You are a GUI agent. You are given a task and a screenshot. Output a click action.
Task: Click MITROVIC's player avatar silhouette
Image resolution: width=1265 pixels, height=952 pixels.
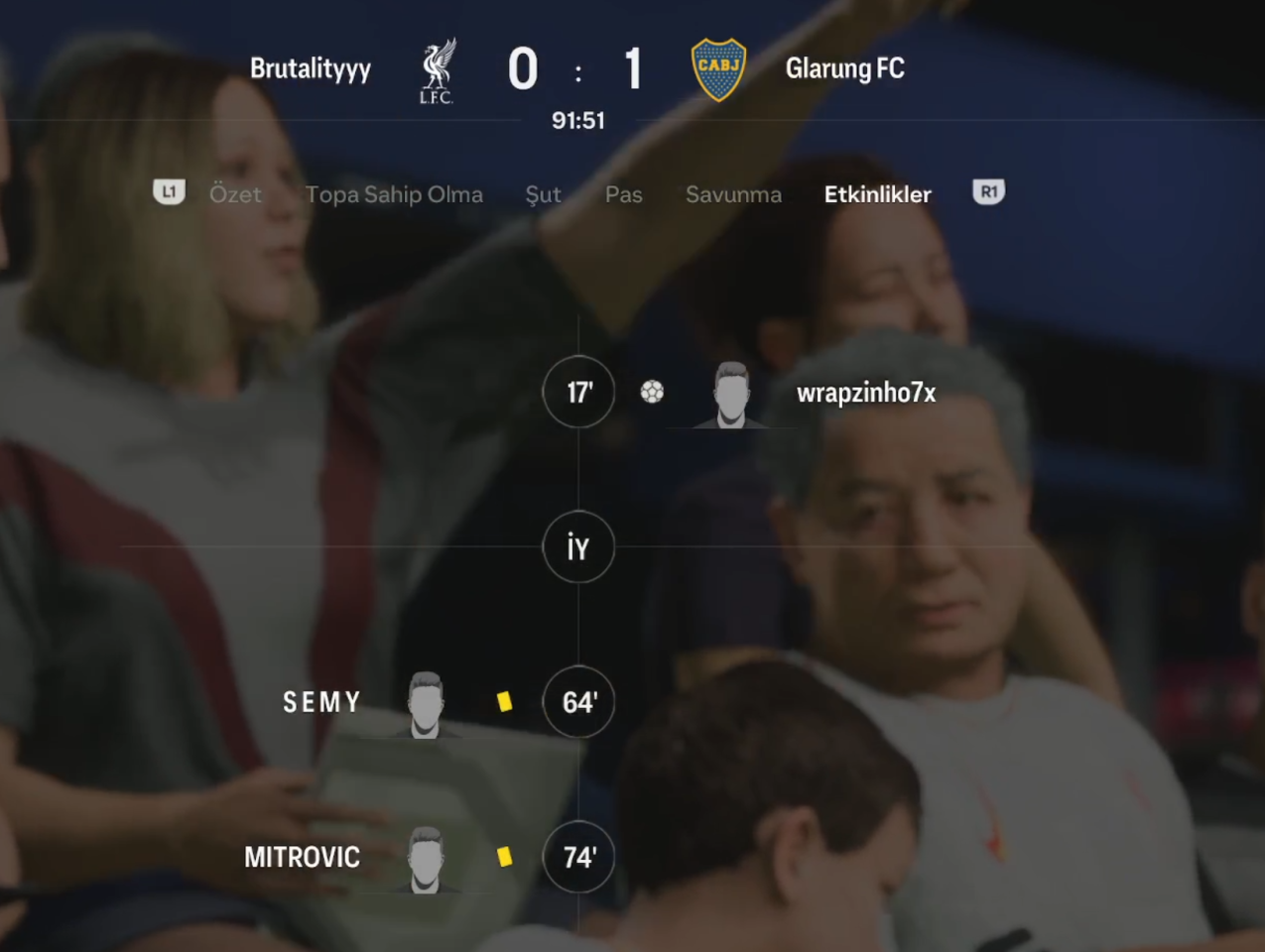tap(426, 860)
